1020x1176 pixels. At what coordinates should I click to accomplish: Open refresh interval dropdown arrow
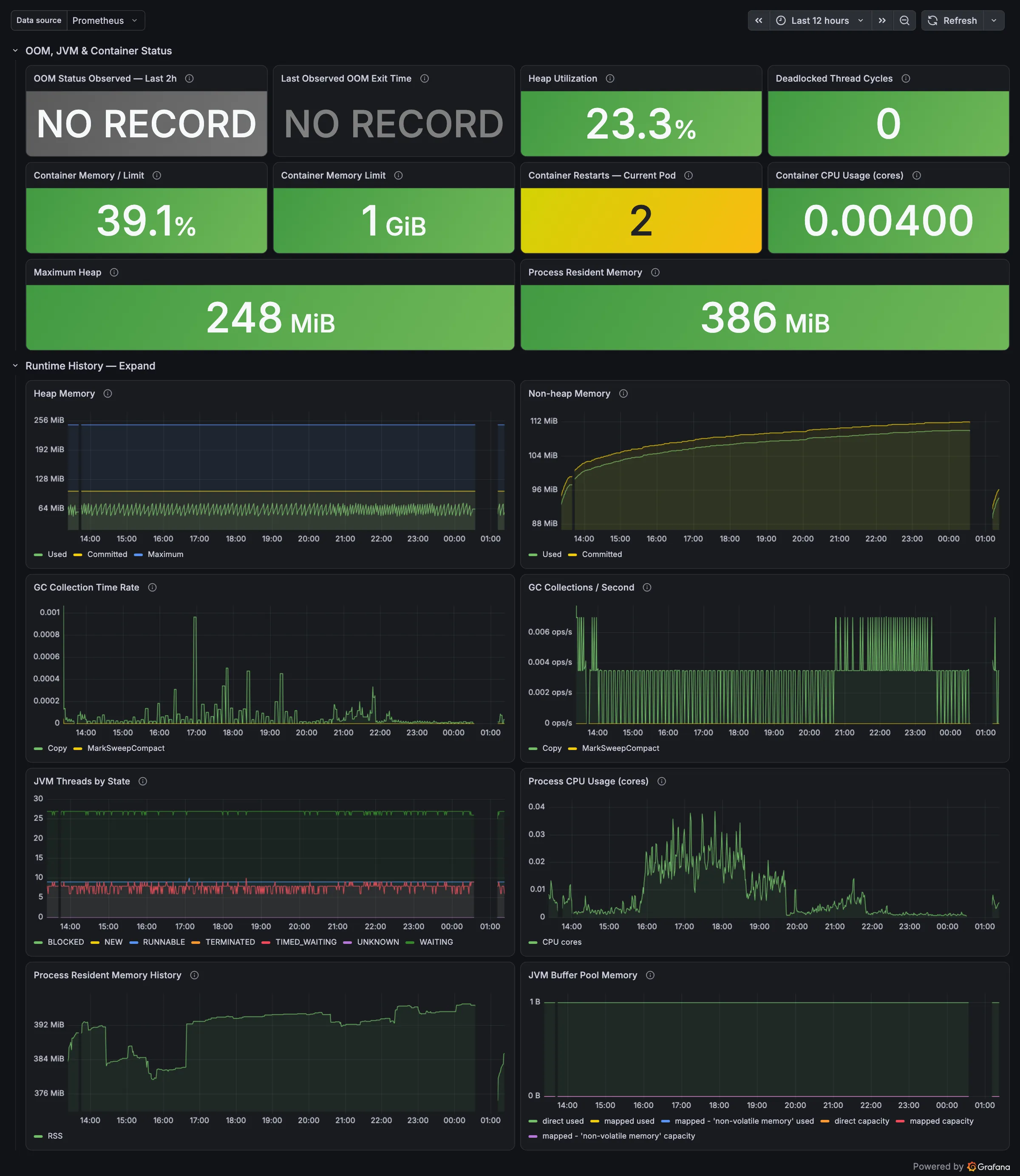click(994, 20)
